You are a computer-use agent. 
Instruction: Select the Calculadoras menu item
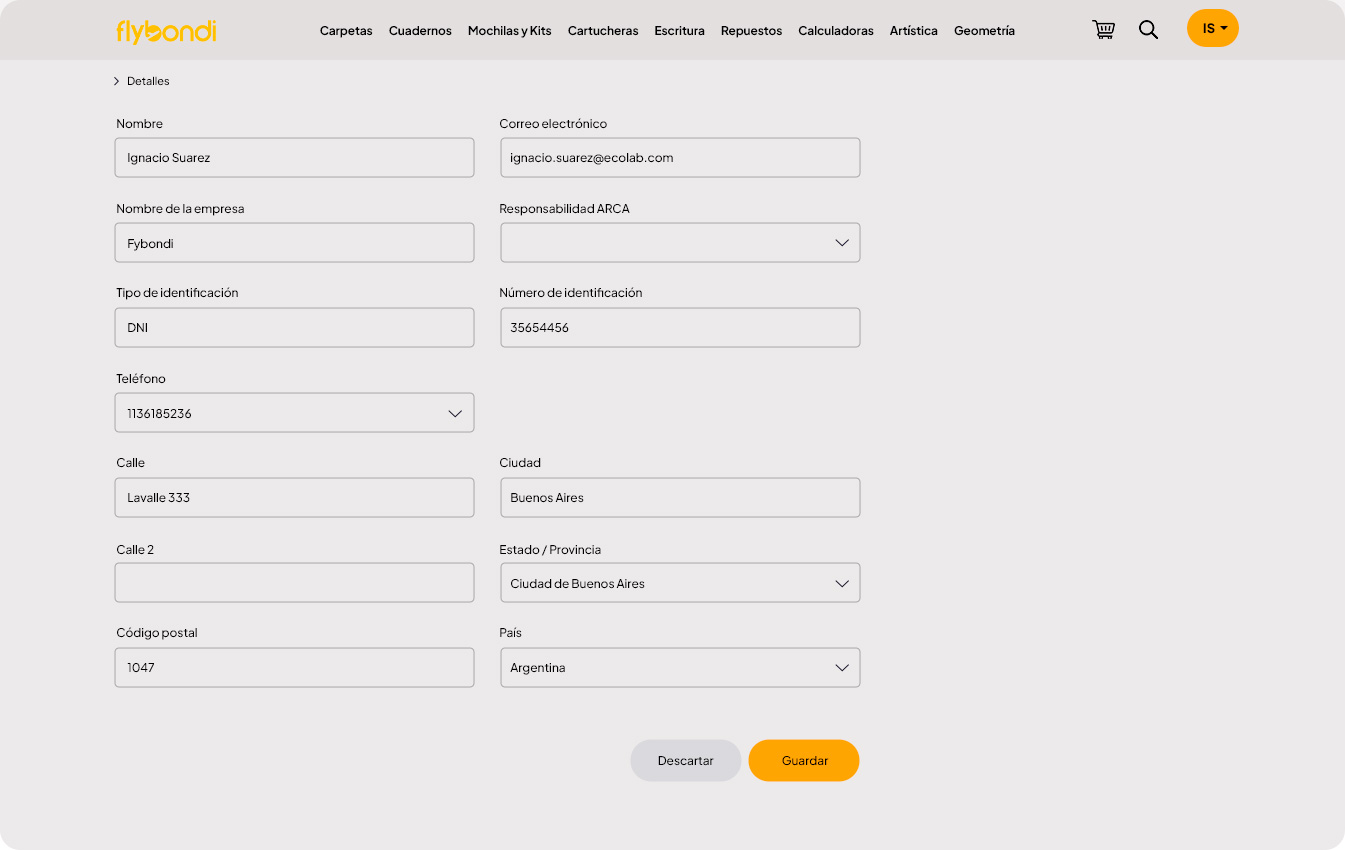pyautogui.click(x=835, y=31)
